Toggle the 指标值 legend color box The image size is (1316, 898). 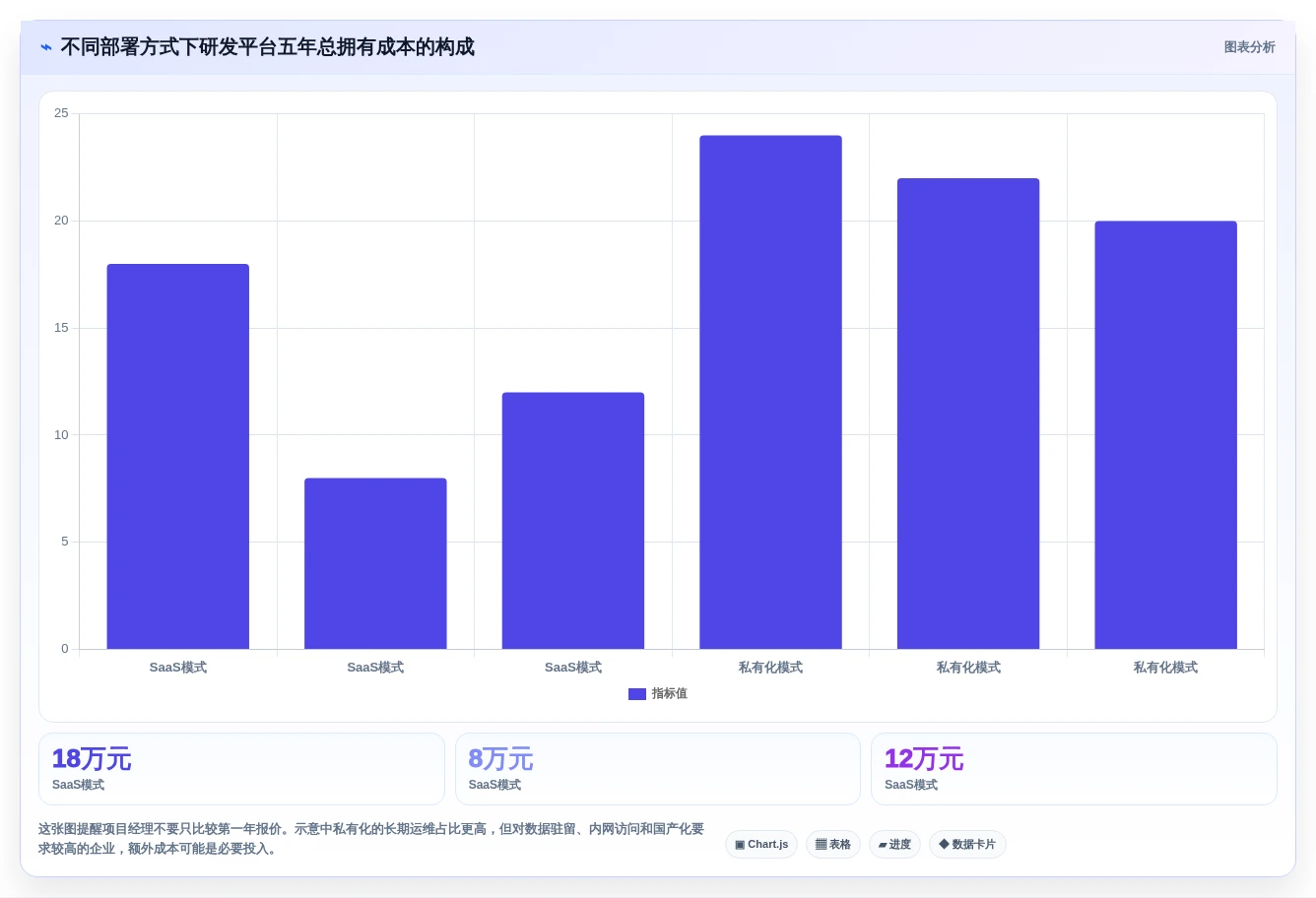[637, 694]
